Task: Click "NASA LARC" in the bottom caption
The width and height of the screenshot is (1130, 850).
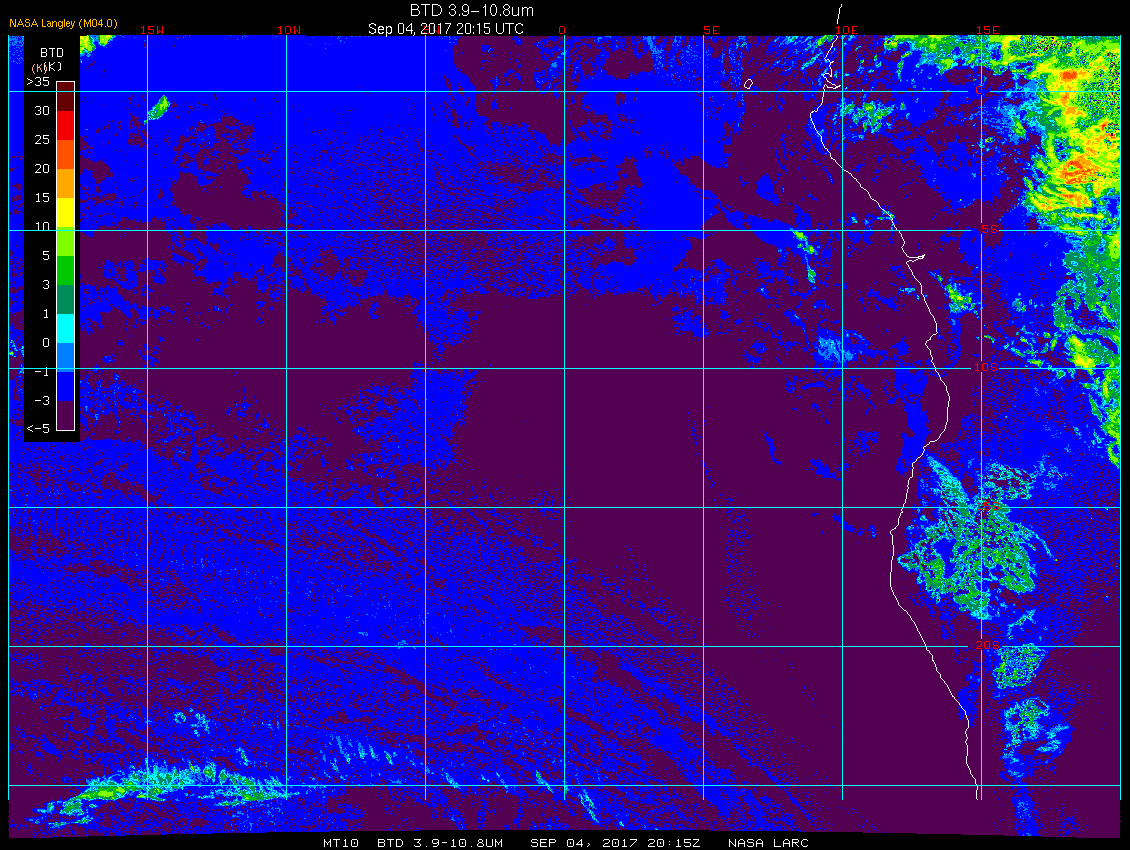Action: click(x=768, y=843)
